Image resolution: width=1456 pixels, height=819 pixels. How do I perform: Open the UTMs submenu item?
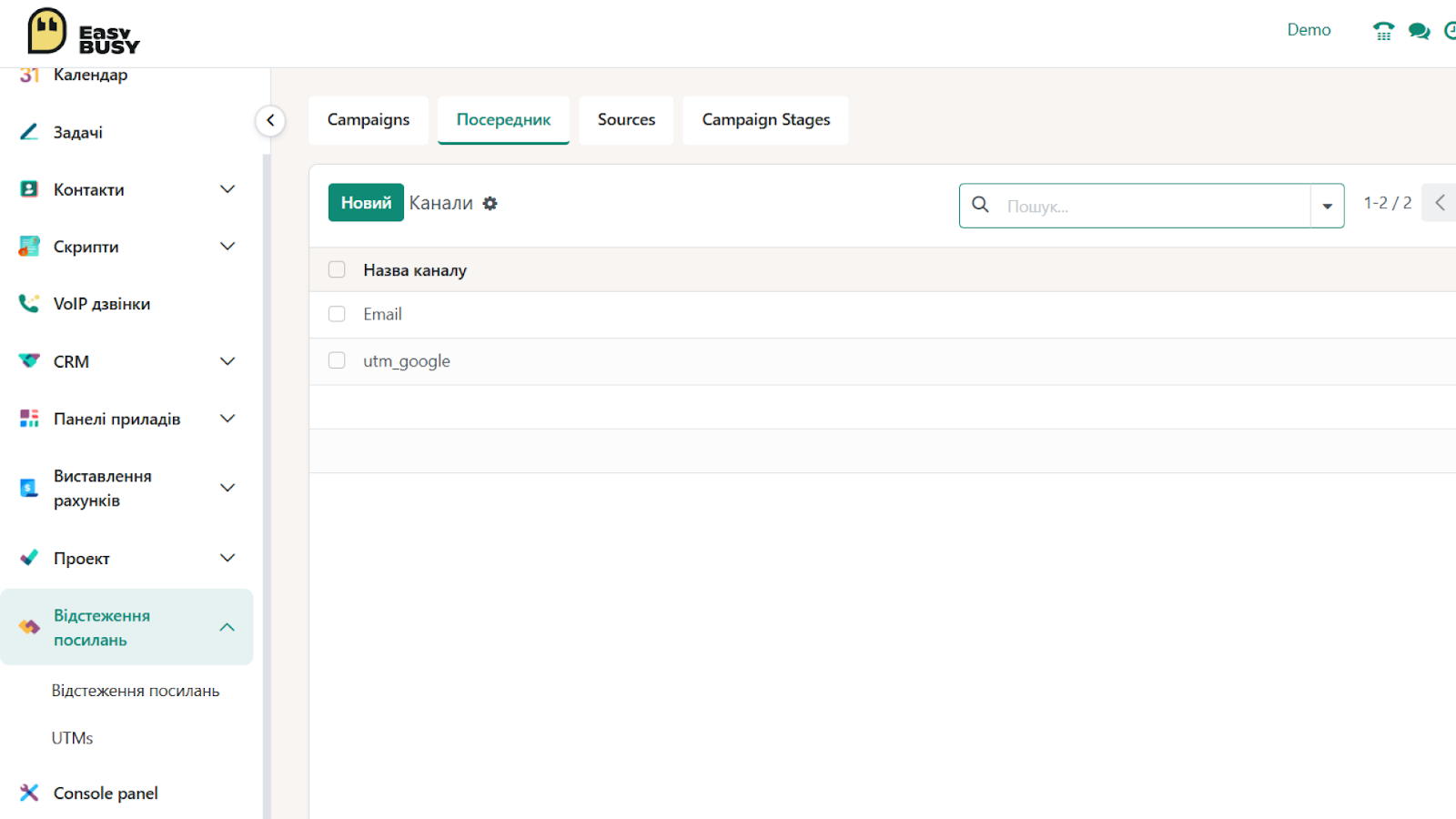pos(73,738)
